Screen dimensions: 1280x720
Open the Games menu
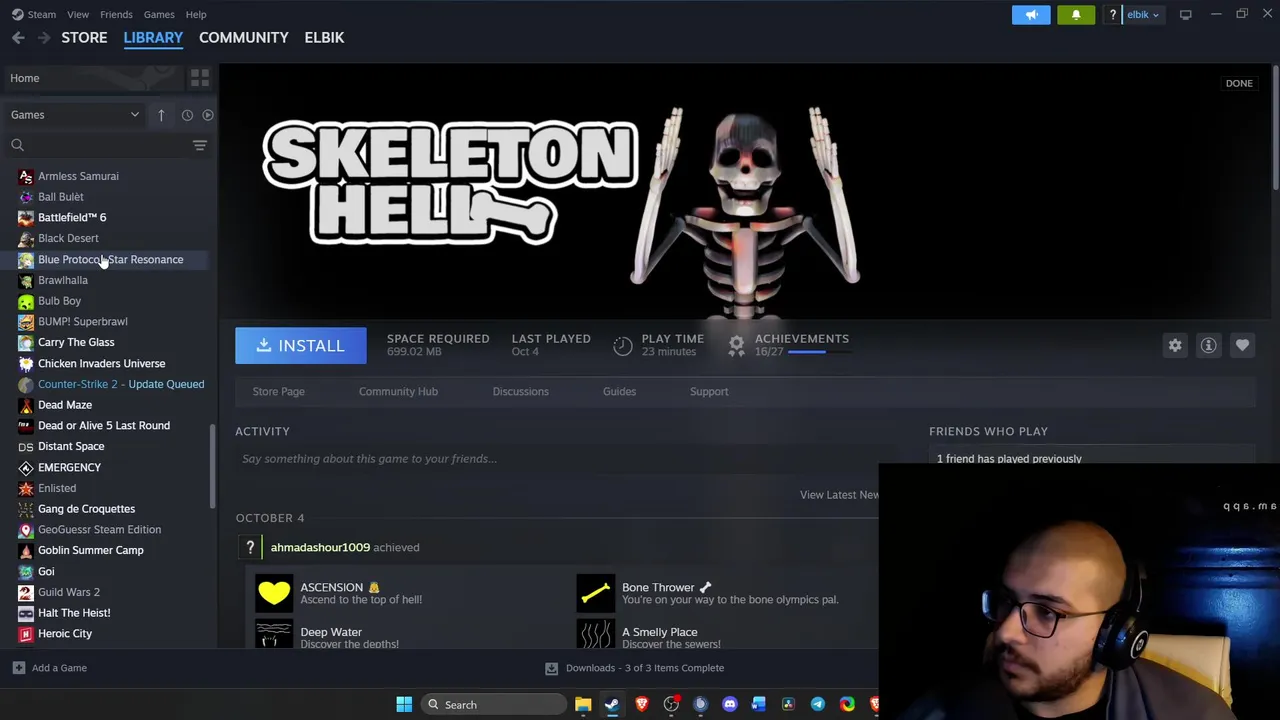coord(159,14)
